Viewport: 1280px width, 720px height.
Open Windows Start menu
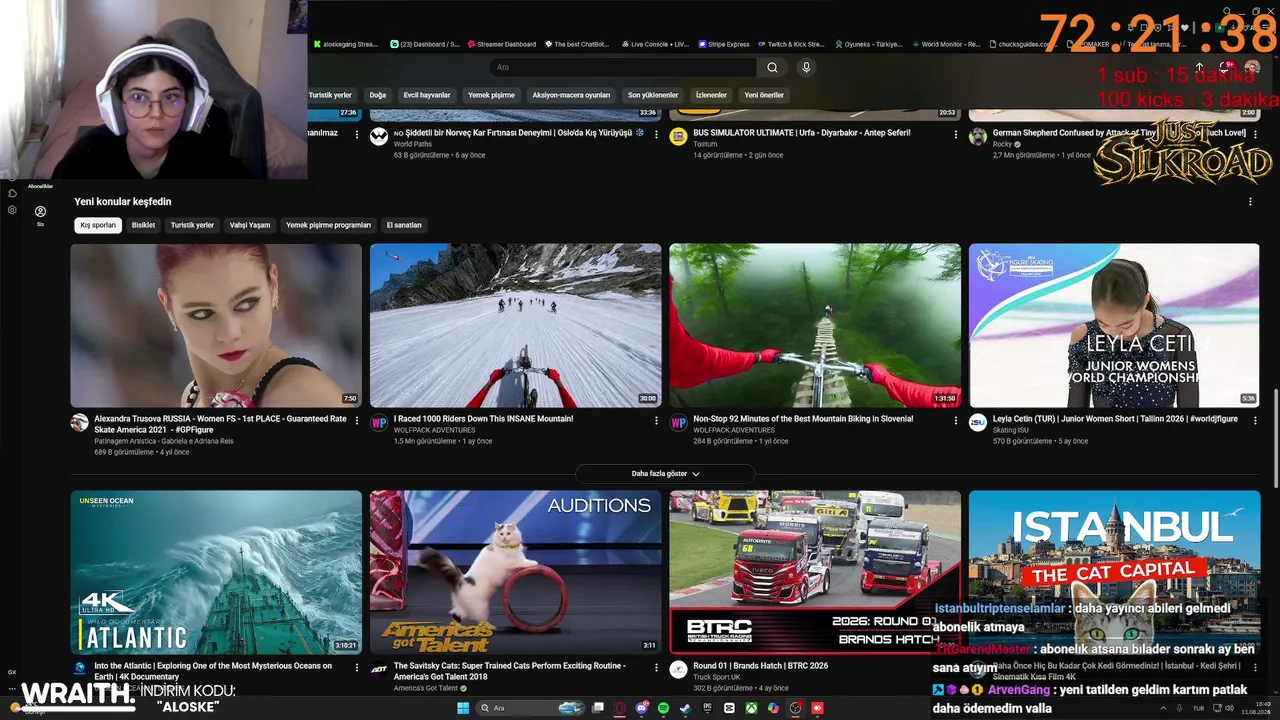click(463, 708)
